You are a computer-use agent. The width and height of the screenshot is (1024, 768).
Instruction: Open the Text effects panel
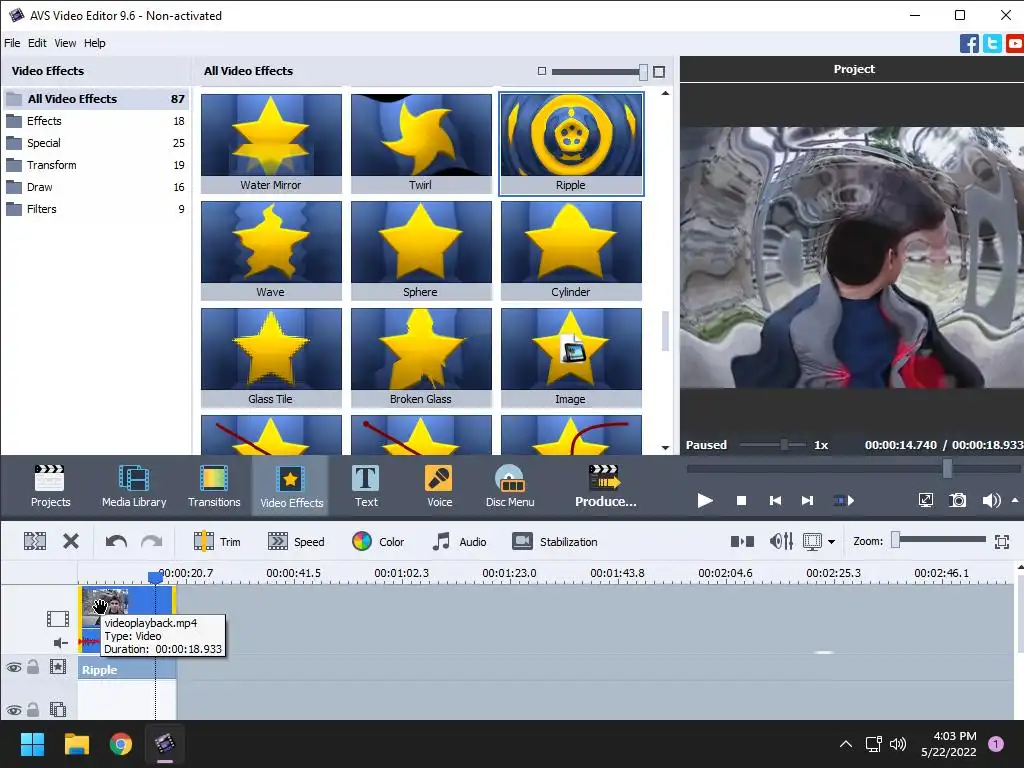pos(366,486)
